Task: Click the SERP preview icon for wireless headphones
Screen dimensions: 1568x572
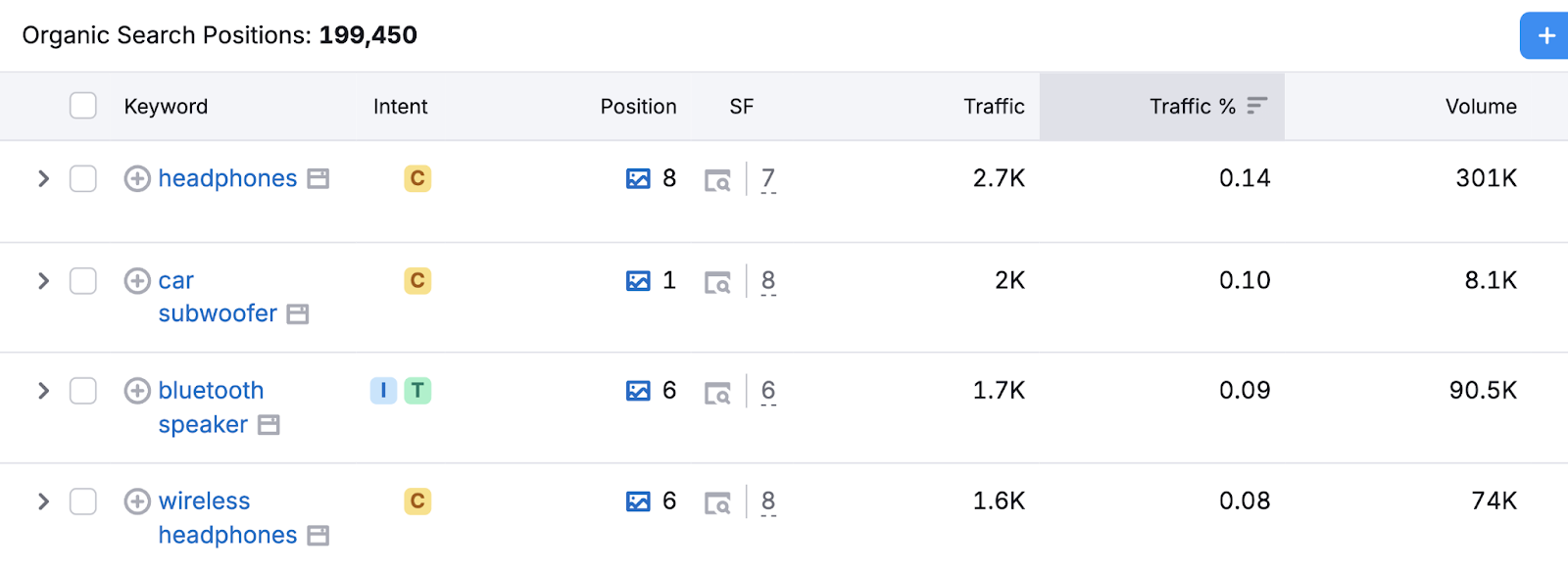Action: click(x=719, y=500)
